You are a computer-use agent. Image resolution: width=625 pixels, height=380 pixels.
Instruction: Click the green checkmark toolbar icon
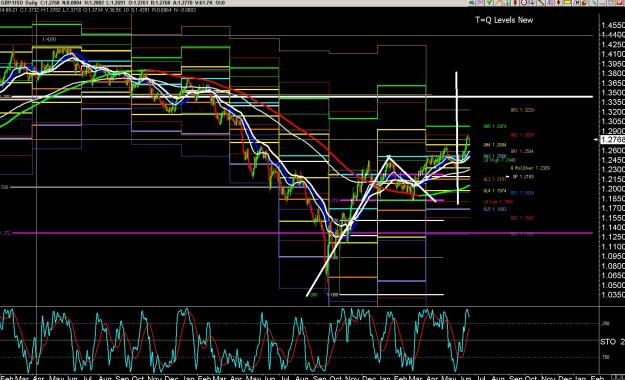click(489, 2)
